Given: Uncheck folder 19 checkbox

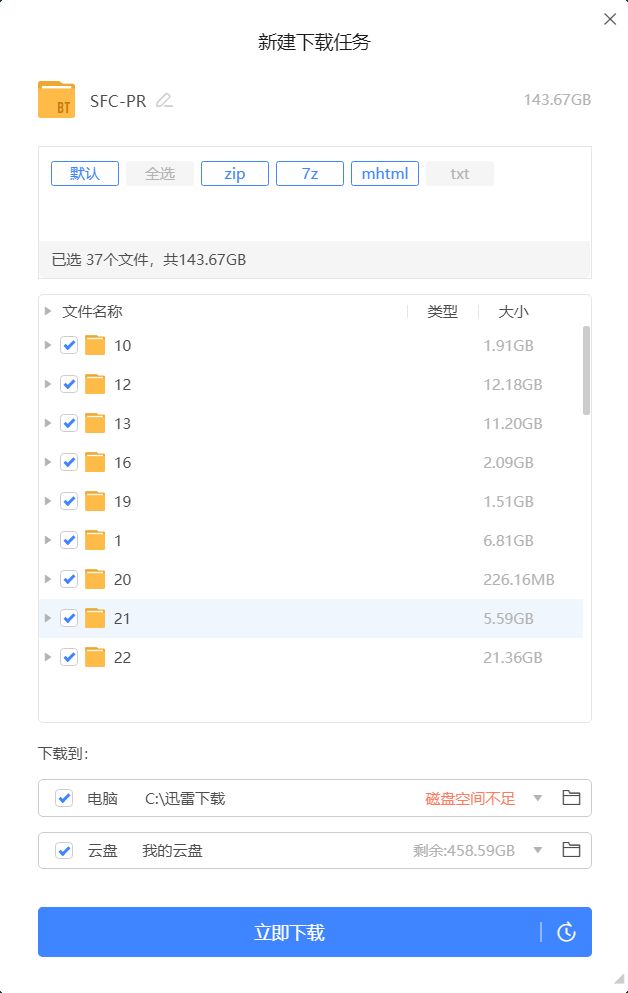Looking at the screenshot, I should click(x=69, y=501).
